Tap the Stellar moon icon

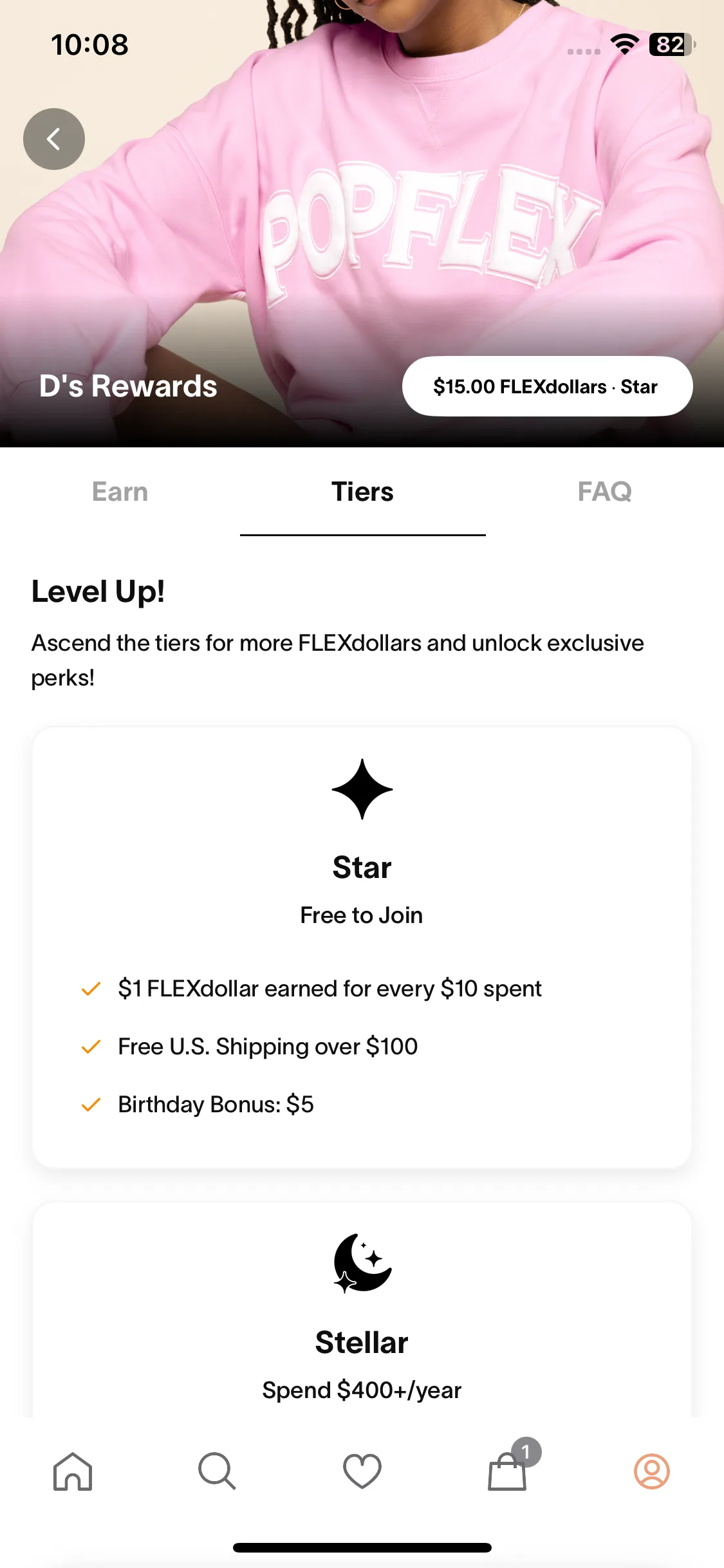pyautogui.click(x=362, y=1263)
